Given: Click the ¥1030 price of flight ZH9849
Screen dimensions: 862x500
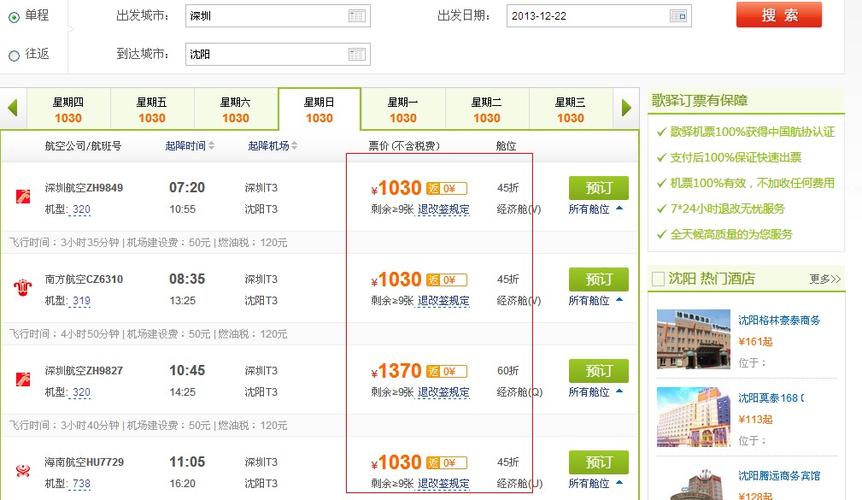Looking at the screenshot, I should pos(396,188).
